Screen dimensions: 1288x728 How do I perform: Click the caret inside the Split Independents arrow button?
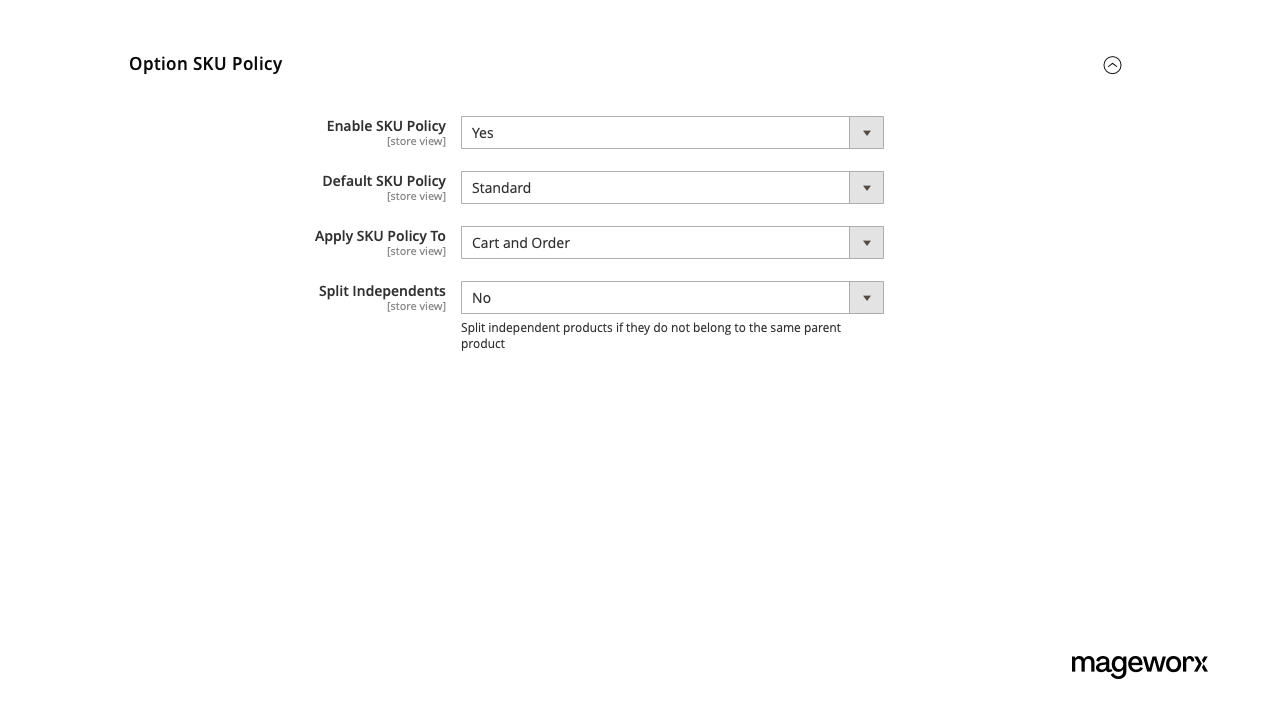[x=866, y=297]
